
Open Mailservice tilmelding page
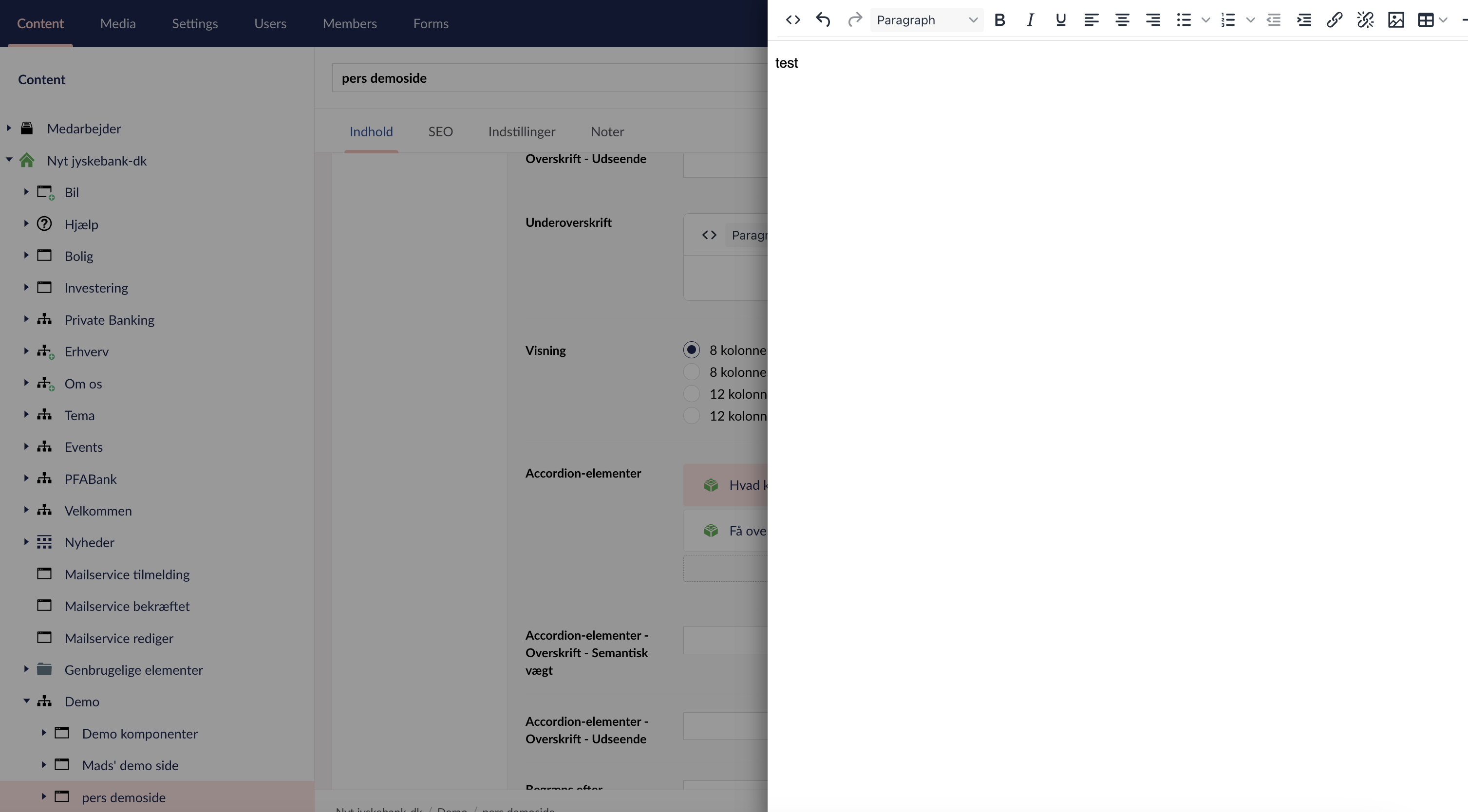(127, 574)
